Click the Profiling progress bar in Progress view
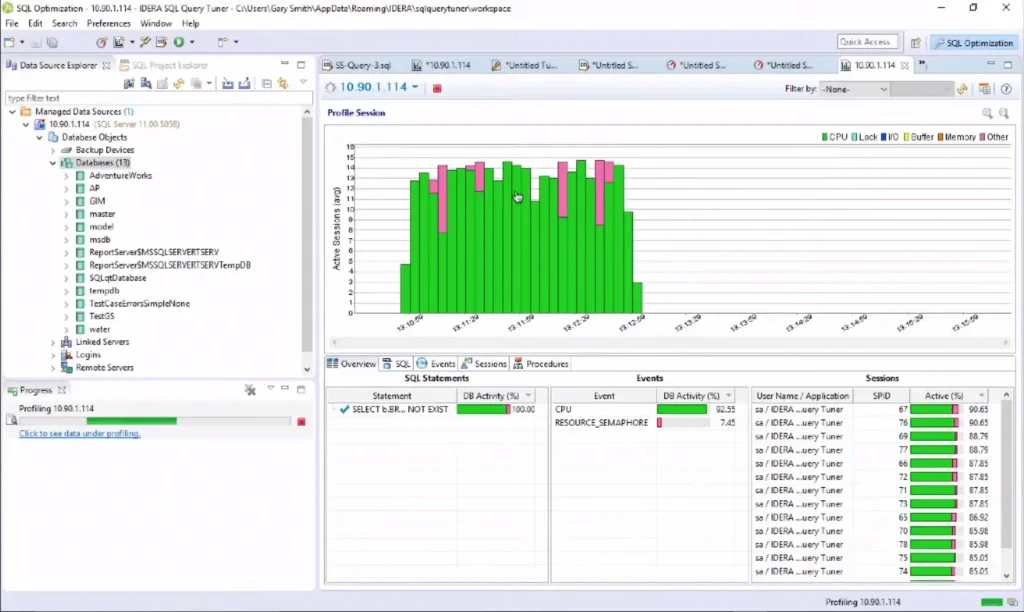1024x612 pixels. [155, 421]
